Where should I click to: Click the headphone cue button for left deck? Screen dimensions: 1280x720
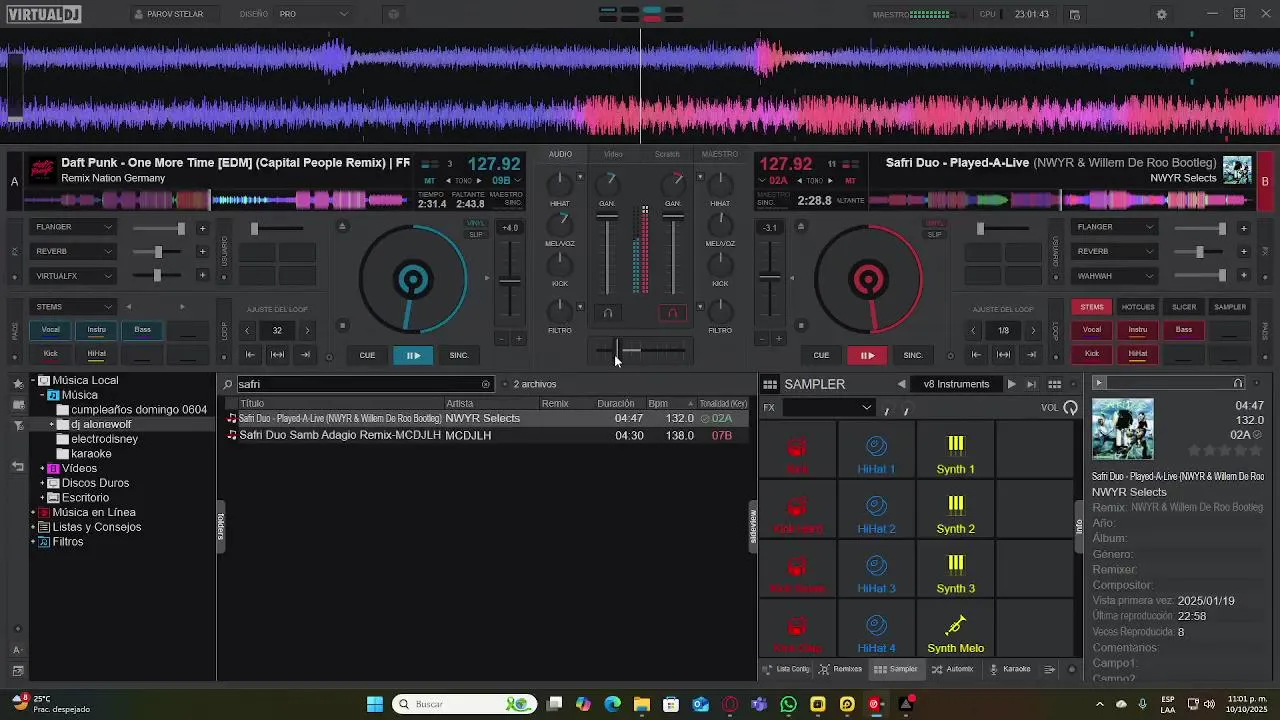(607, 313)
